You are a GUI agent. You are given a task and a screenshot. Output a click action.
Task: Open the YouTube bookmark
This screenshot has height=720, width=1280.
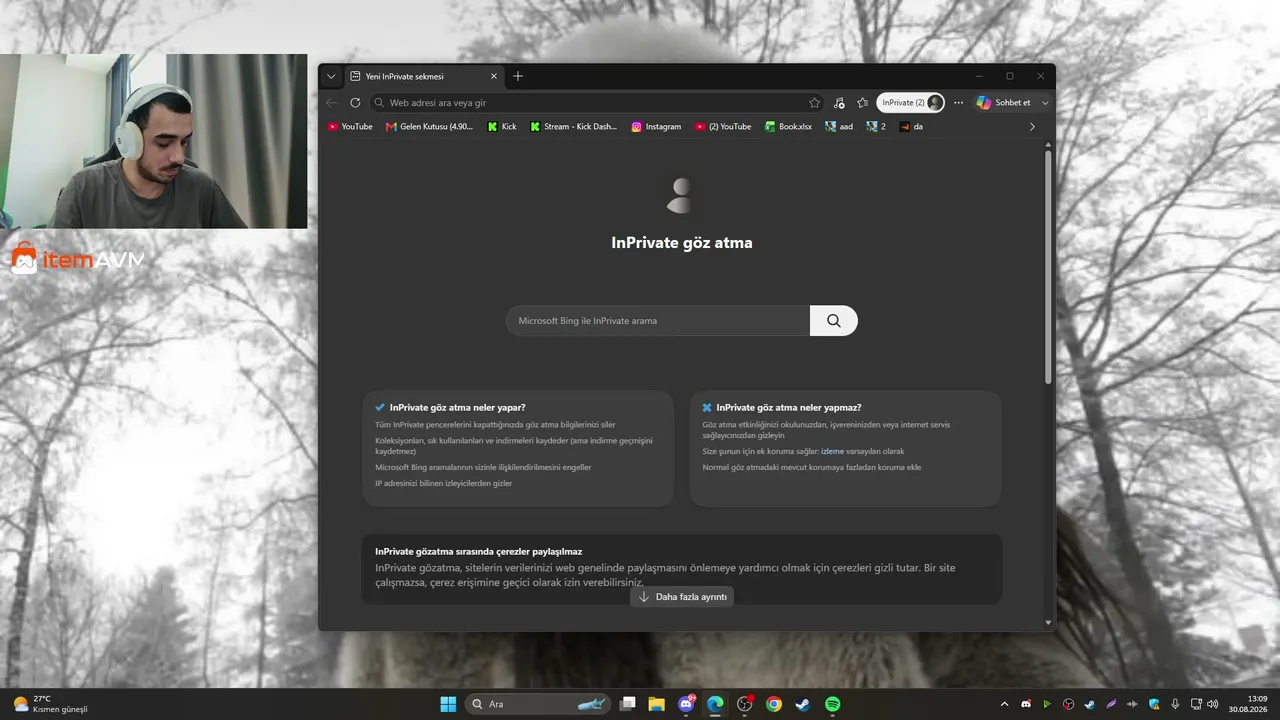pos(350,127)
